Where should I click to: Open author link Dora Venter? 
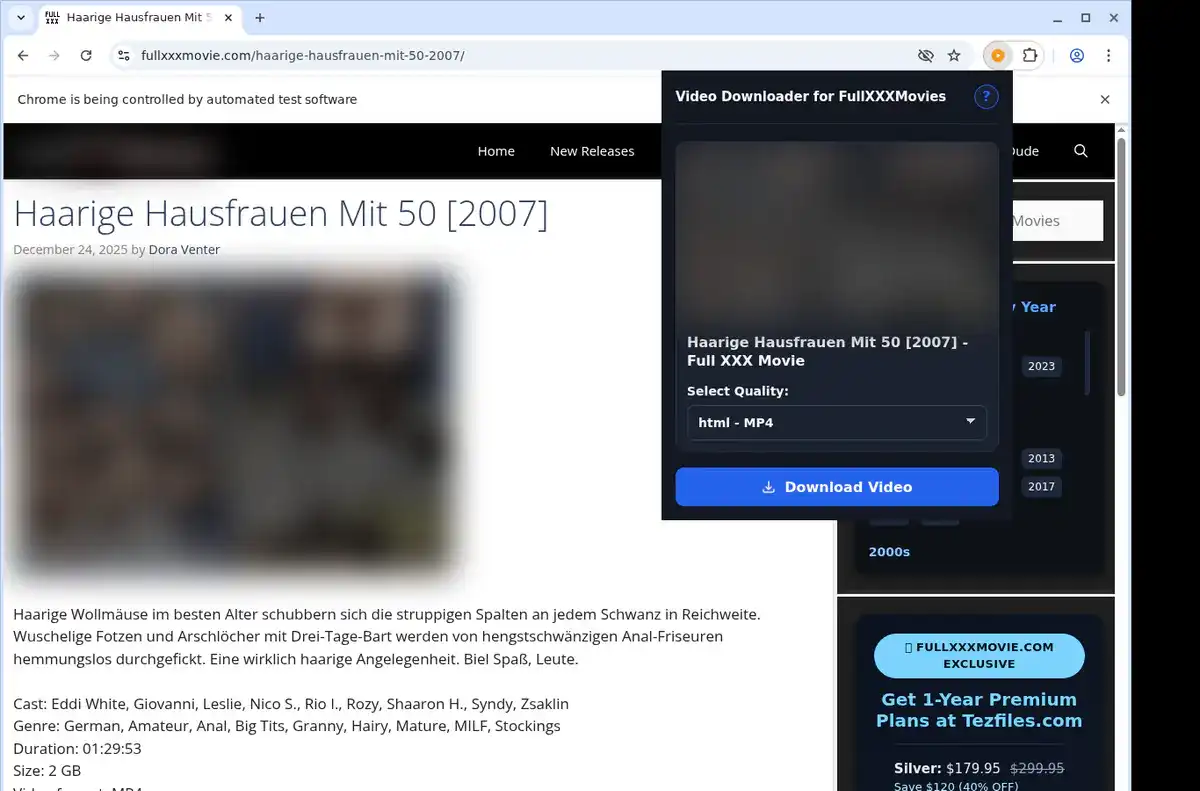[184, 250]
